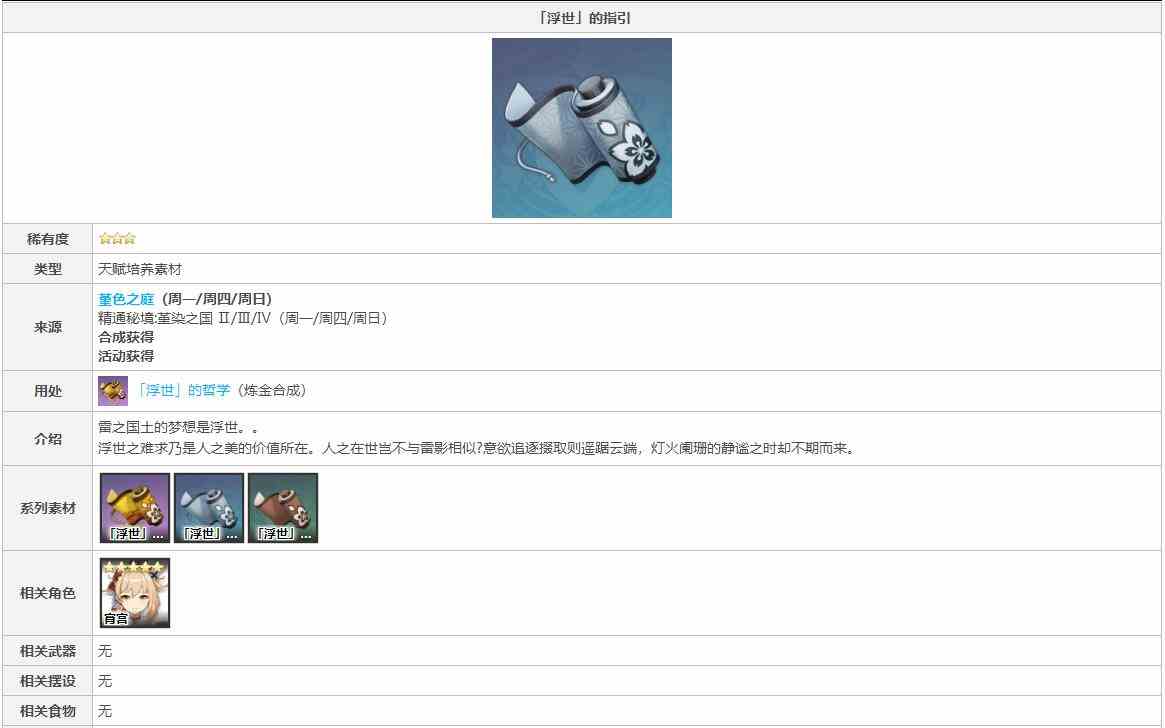The image size is (1165, 728).
Task: Select the 介绍 row label
Action: (x=48, y=438)
